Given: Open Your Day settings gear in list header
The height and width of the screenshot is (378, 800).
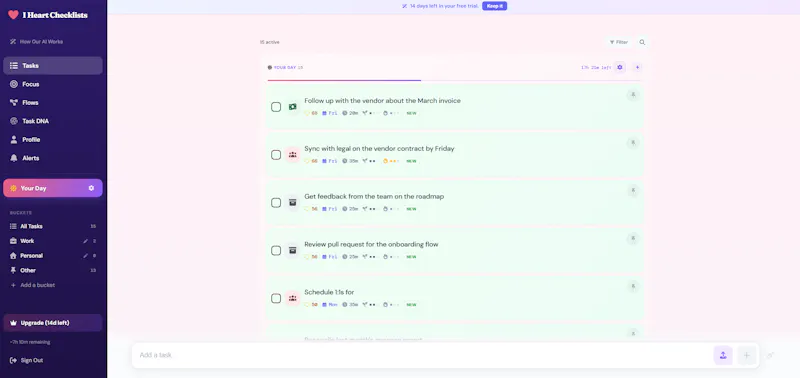Looking at the screenshot, I should coord(620,67).
